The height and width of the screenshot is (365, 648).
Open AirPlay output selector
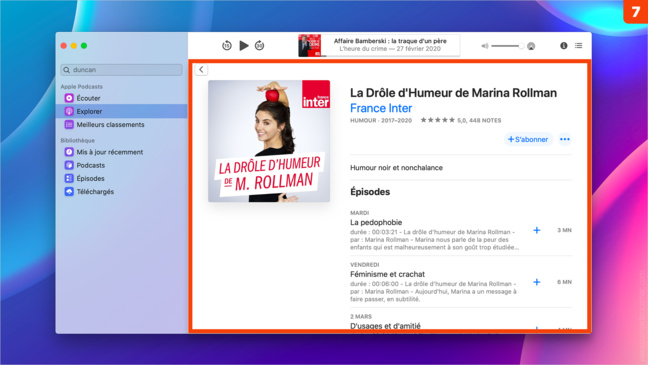[531, 46]
